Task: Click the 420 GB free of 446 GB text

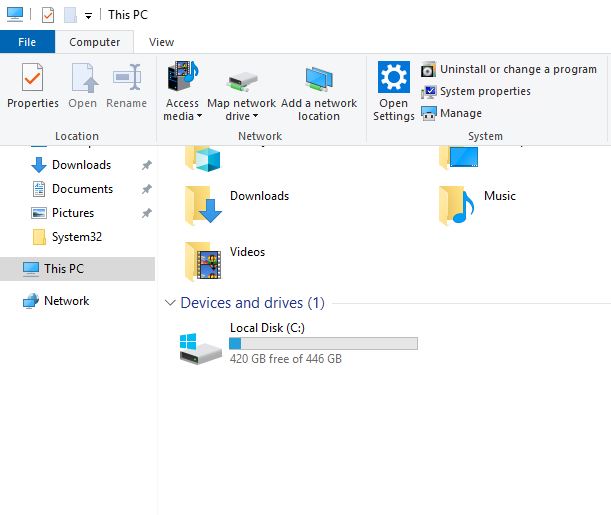Action: (286, 359)
